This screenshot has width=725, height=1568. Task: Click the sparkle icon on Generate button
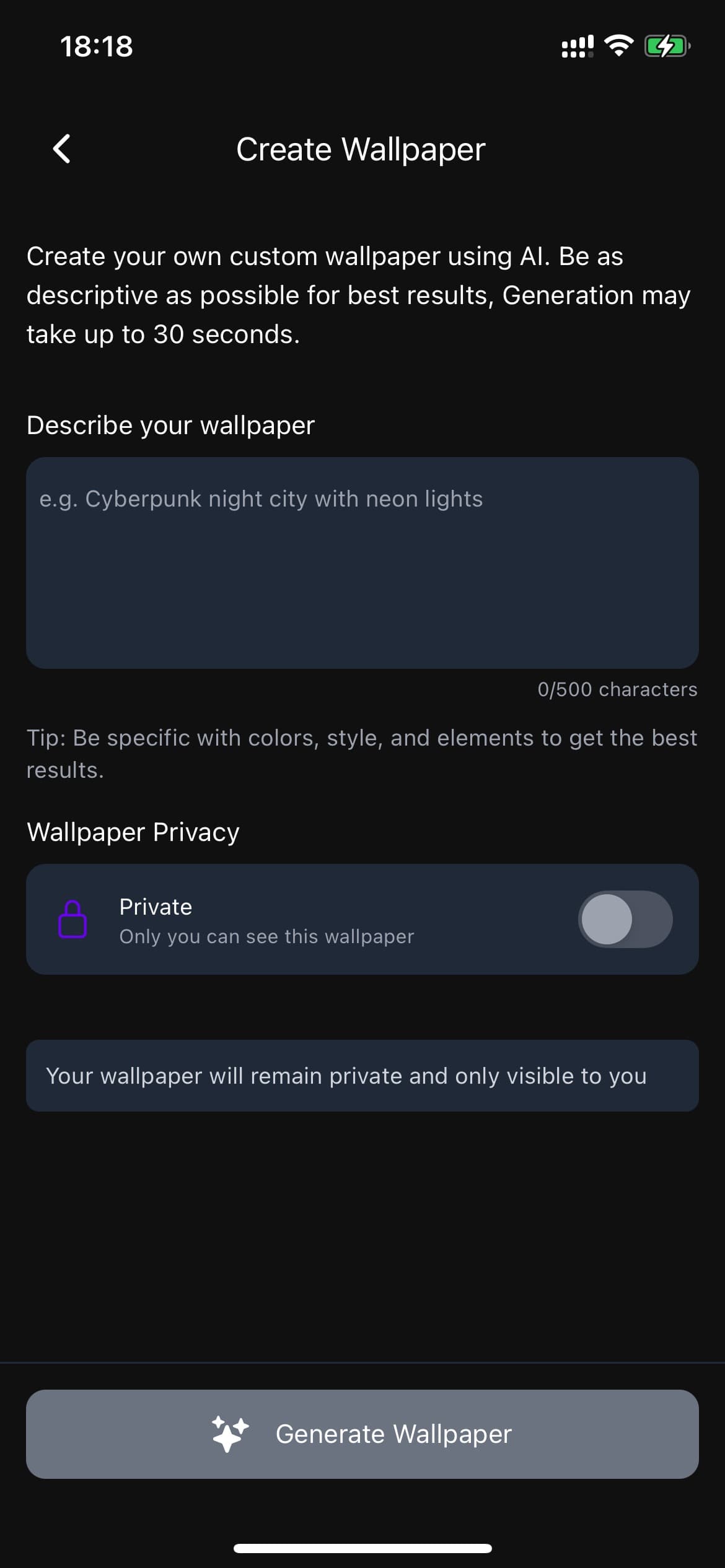tap(230, 1434)
